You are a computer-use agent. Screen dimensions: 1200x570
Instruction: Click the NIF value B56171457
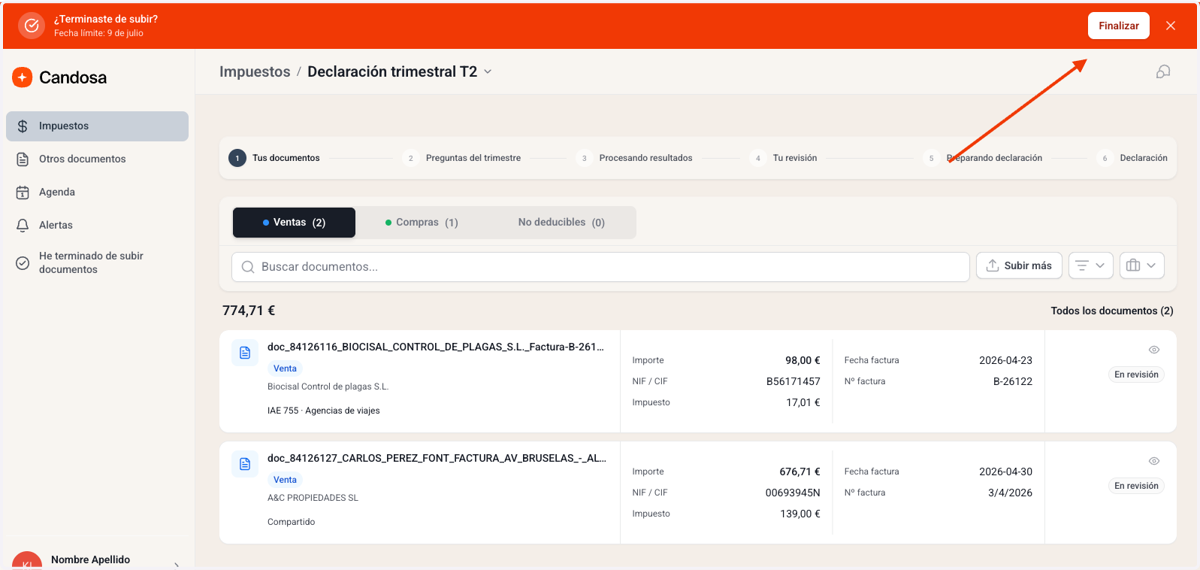click(x=793, y=381)
